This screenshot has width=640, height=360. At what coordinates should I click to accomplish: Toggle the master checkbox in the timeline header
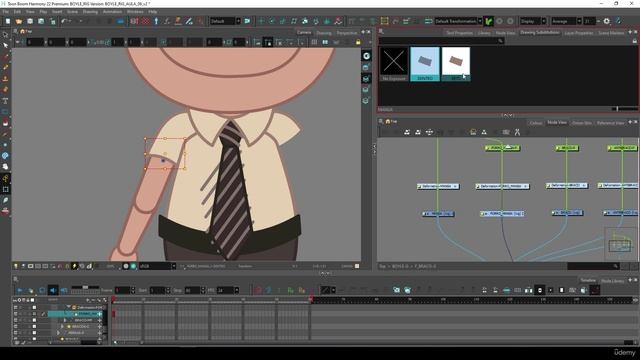pyautogui.click(x=33, y=300)
